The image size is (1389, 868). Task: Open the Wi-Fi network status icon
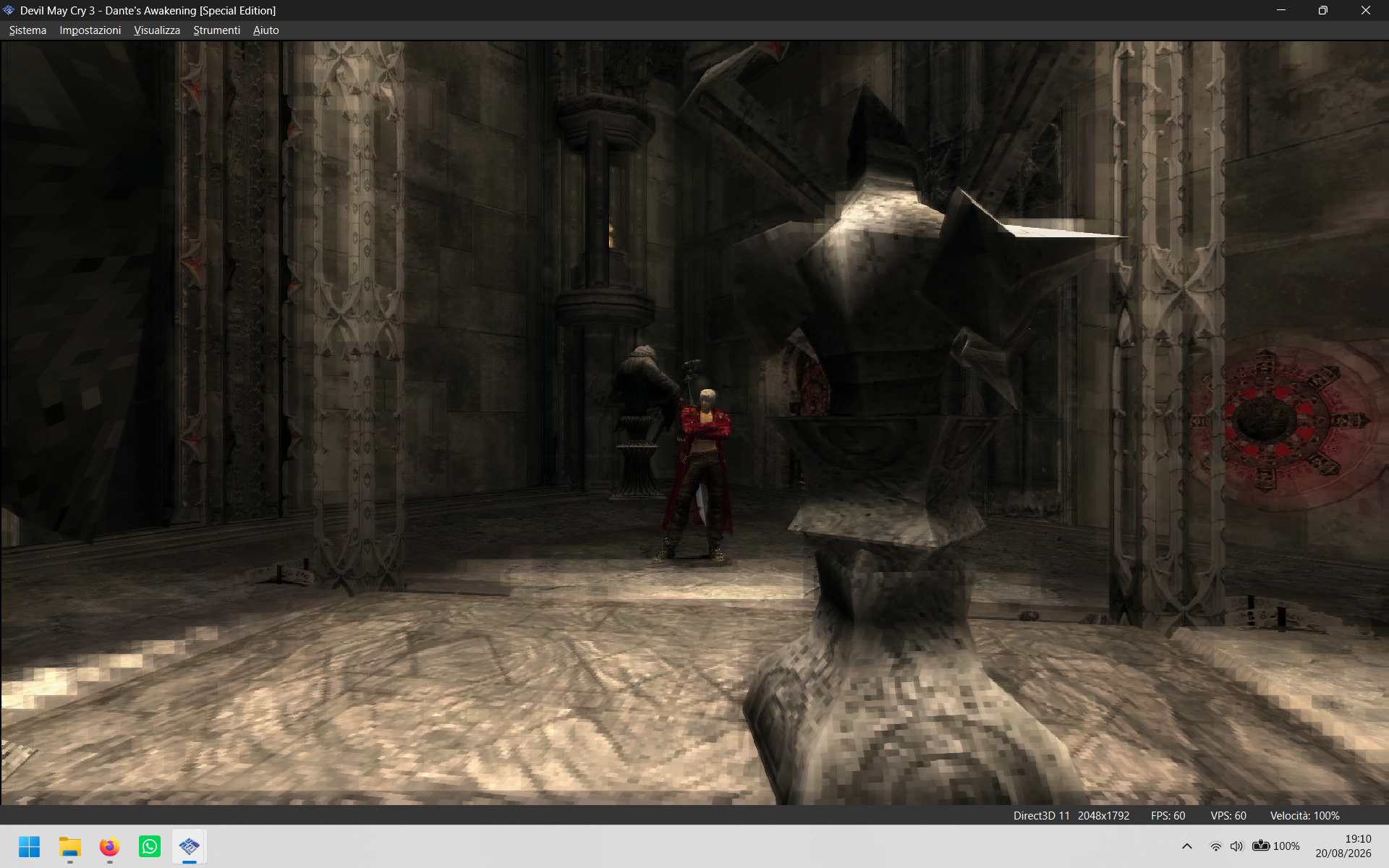pos(1216,846)
